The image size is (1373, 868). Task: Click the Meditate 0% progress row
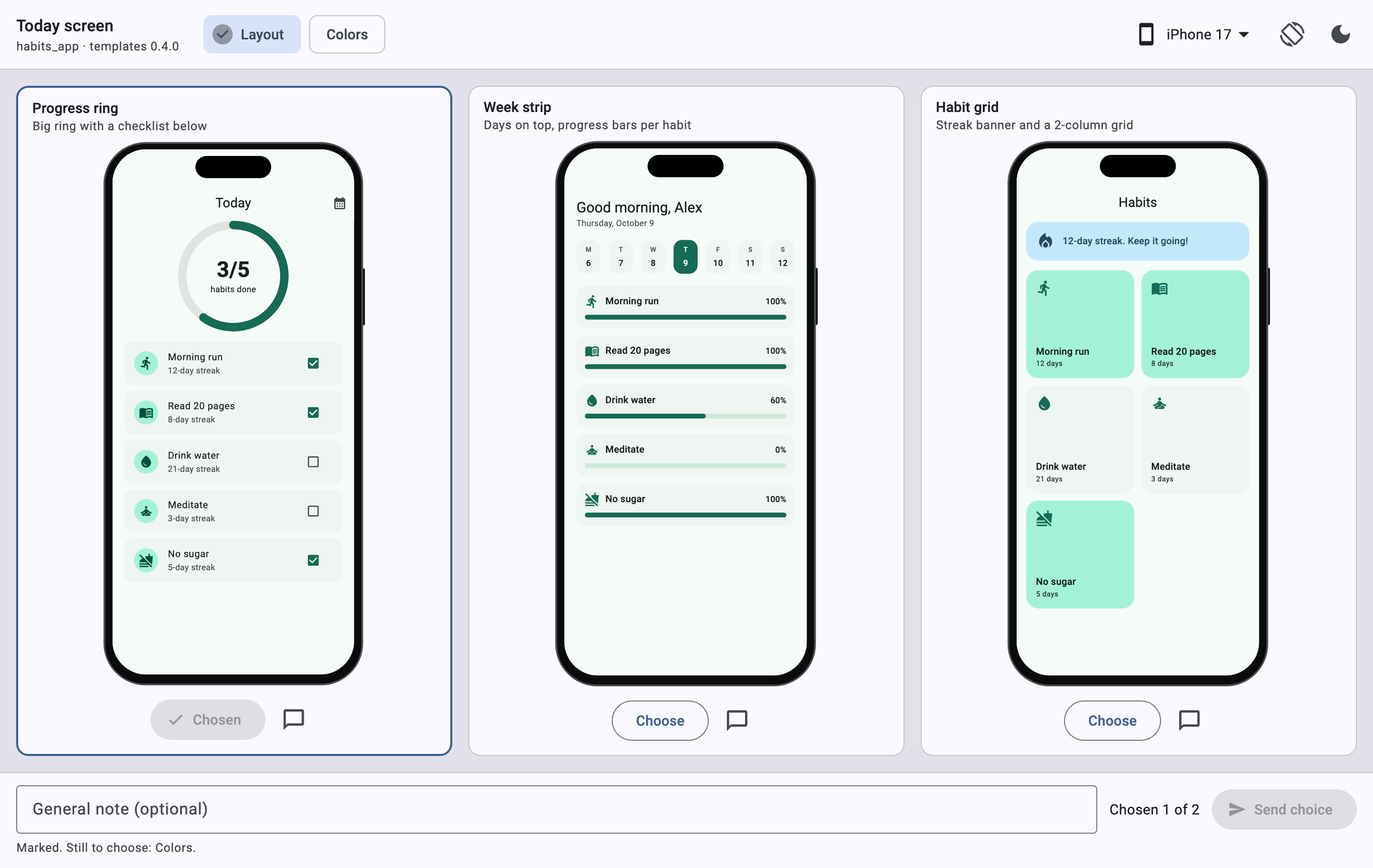(x=685, y=455)
